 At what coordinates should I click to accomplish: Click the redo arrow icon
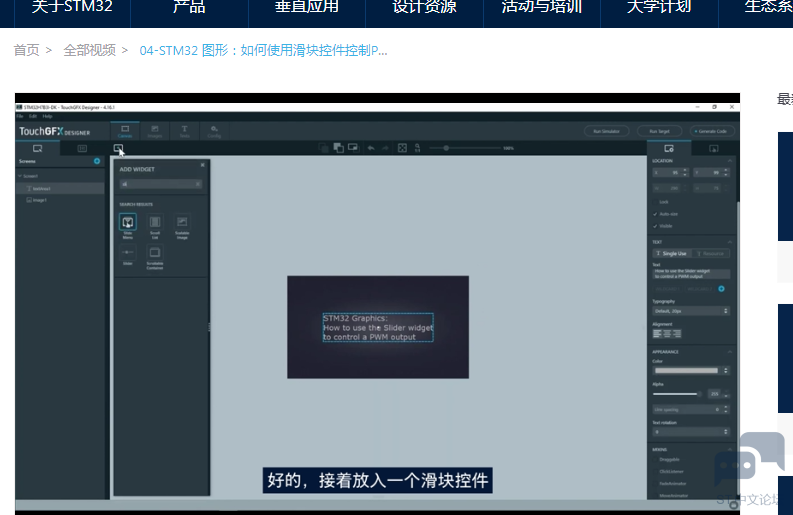tap(385, 148)
